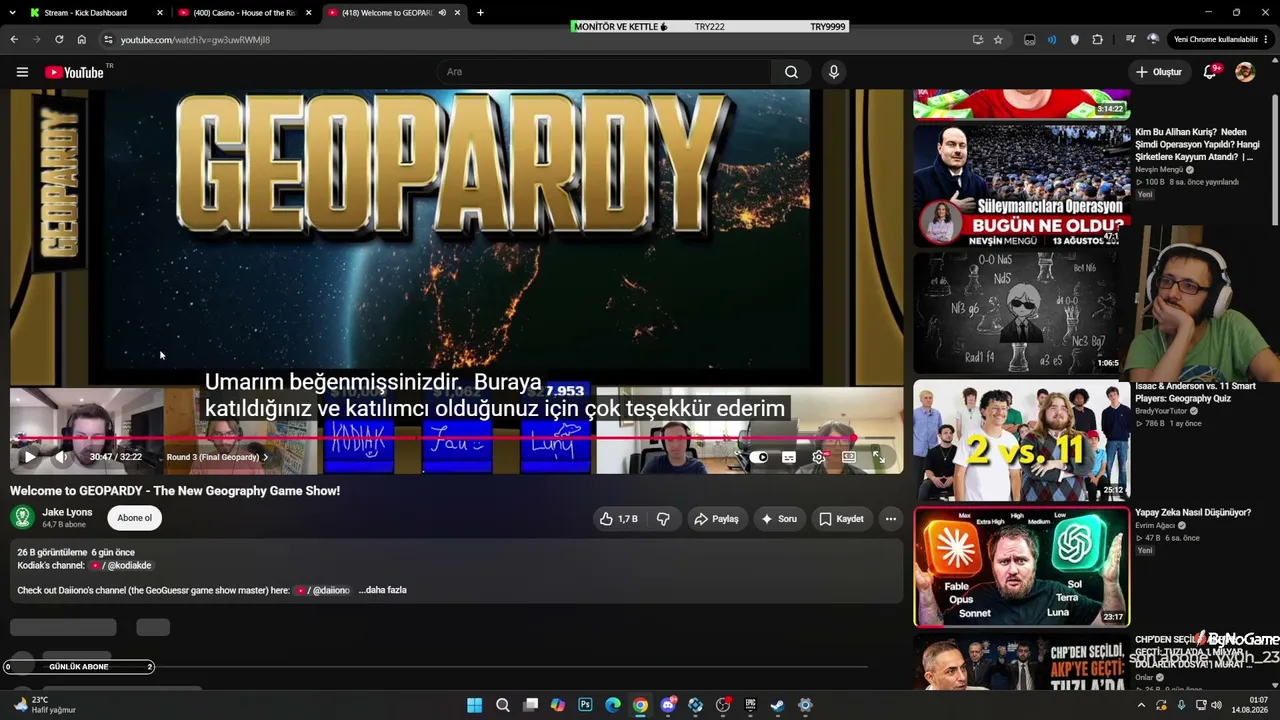This screenshot has width=1280, height=720.
Task: Open Epic Games launcher from taskbar
Action: point(750,705)
